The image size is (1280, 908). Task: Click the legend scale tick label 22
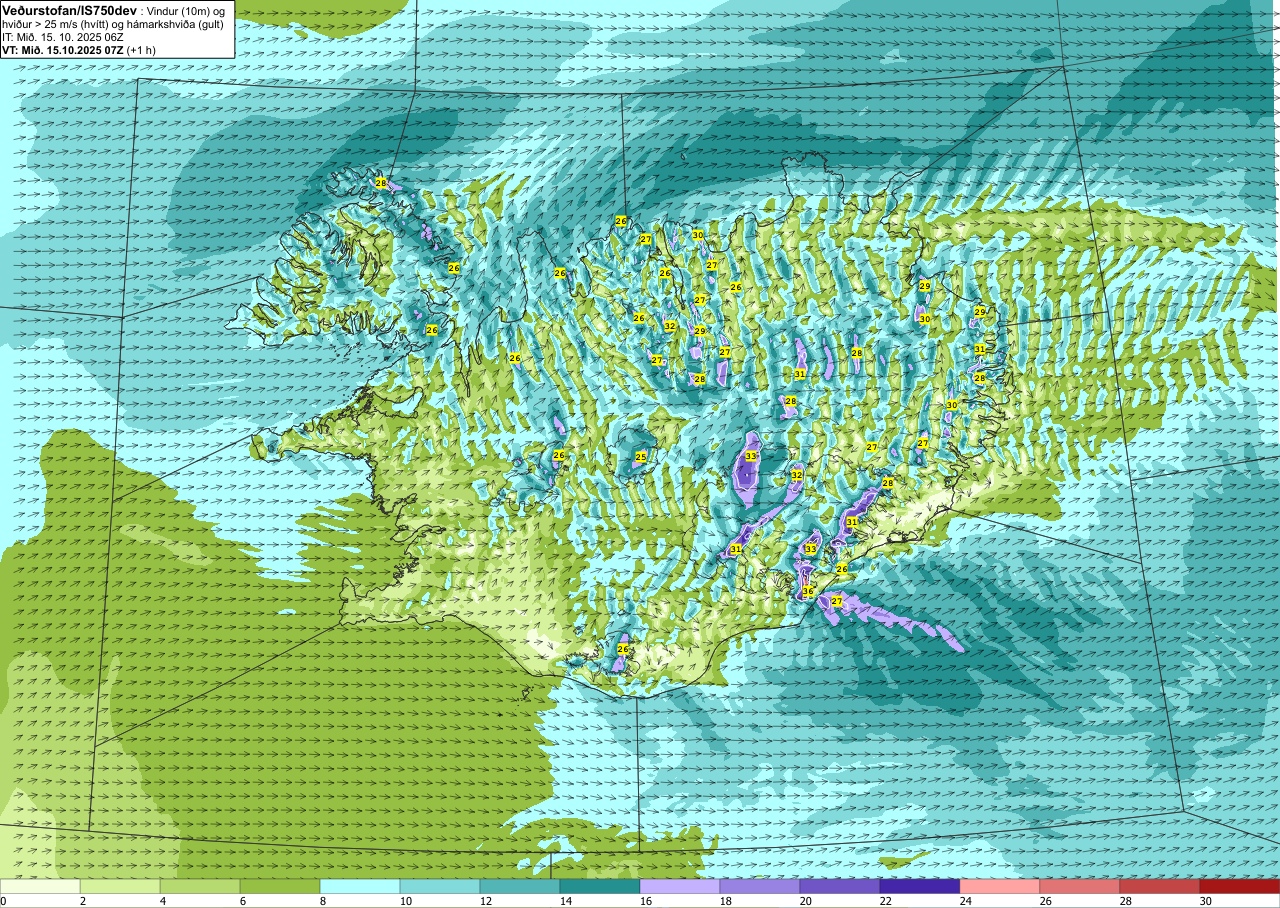885,901
